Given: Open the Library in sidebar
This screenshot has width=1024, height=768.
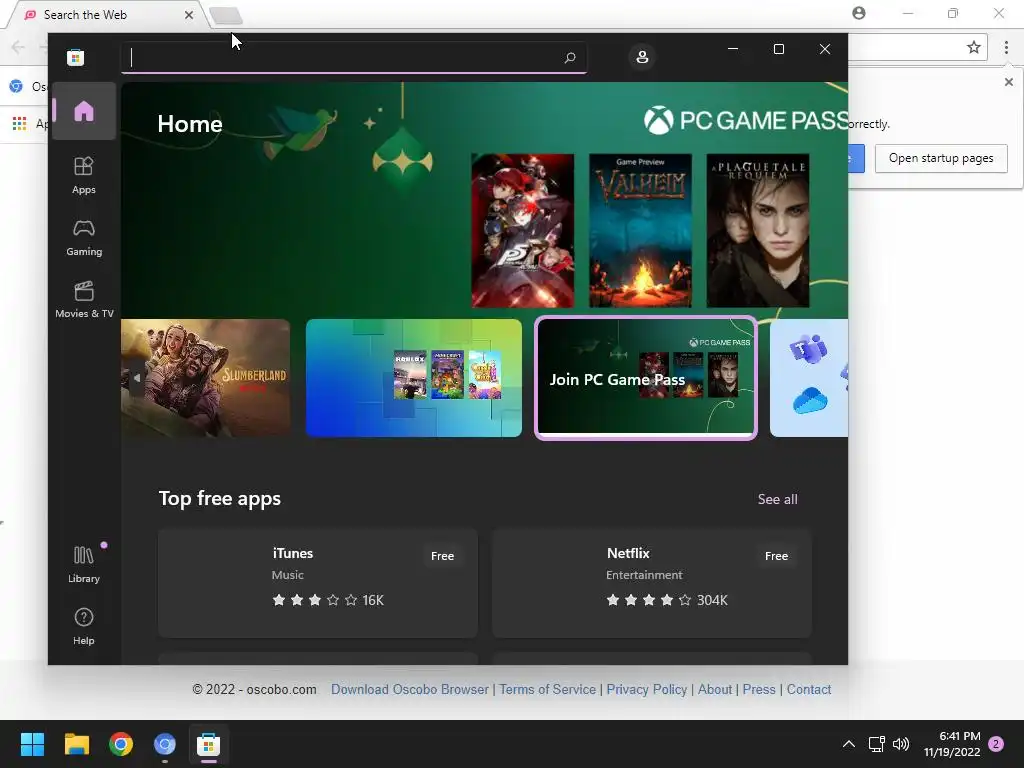Looking at the screenshot, I should 84,565.
